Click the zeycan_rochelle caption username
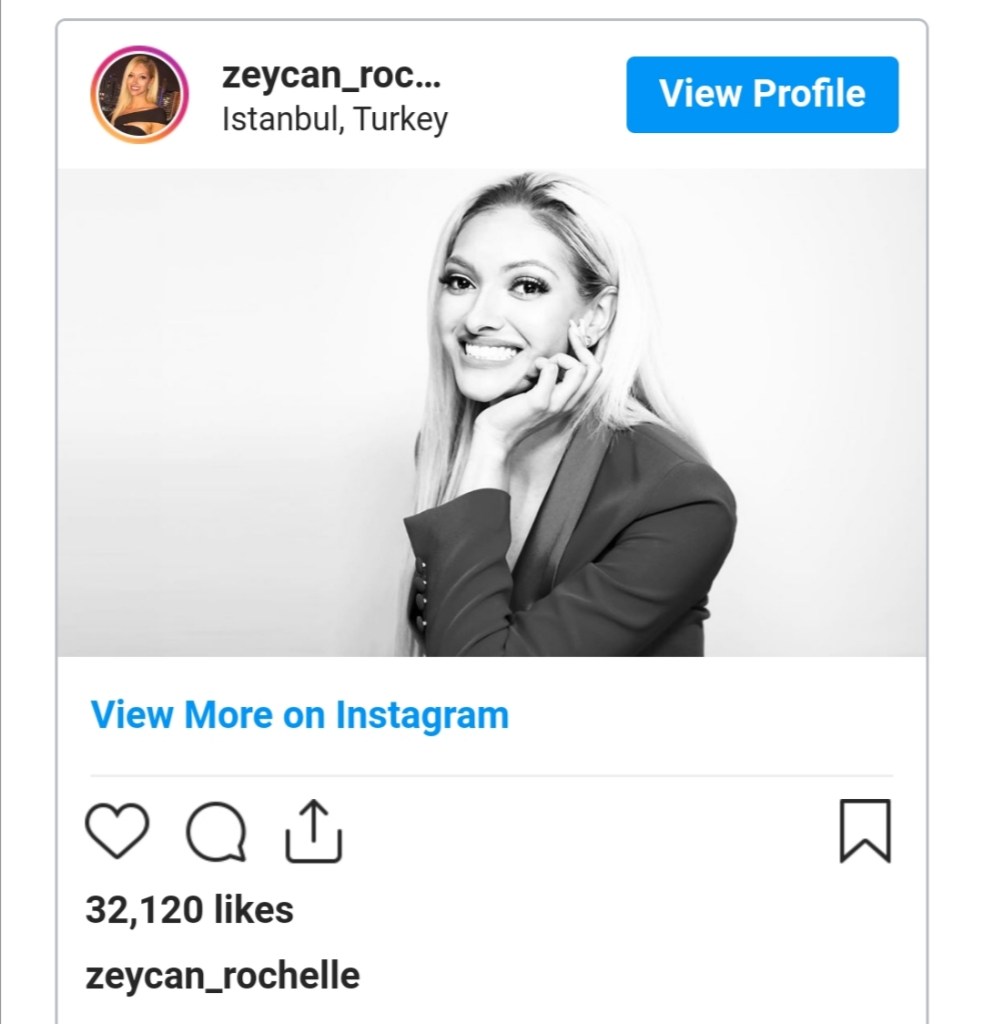The height and width of the screenshot is (1024, 983). point(222,975)
